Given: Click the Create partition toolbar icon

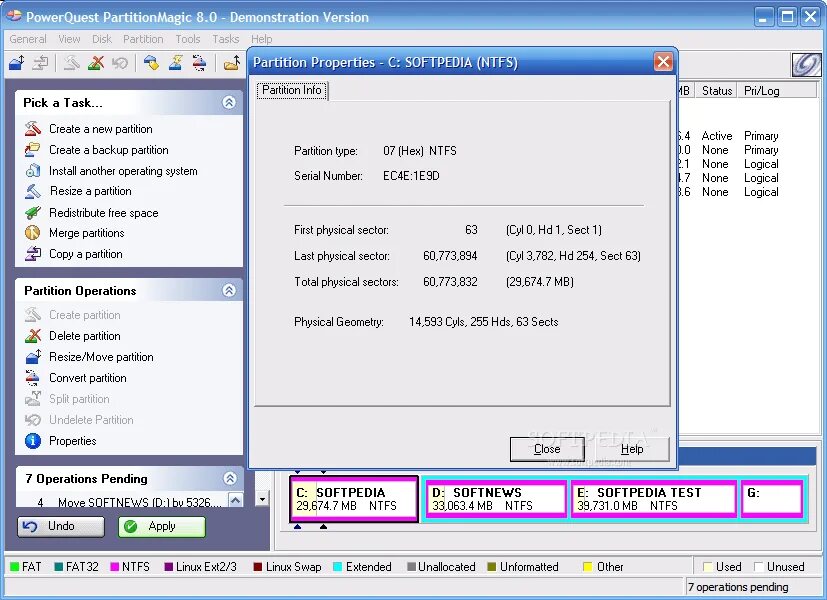Looking at the screenshot, I should (x=72, y=63).
